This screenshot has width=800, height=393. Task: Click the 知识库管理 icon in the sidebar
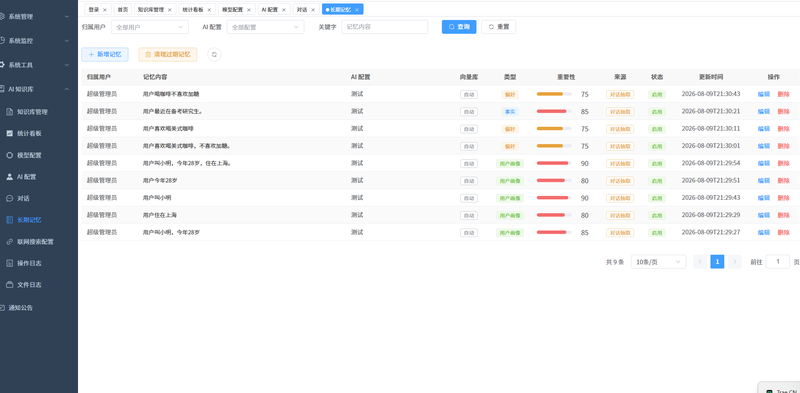coord(10,112)
